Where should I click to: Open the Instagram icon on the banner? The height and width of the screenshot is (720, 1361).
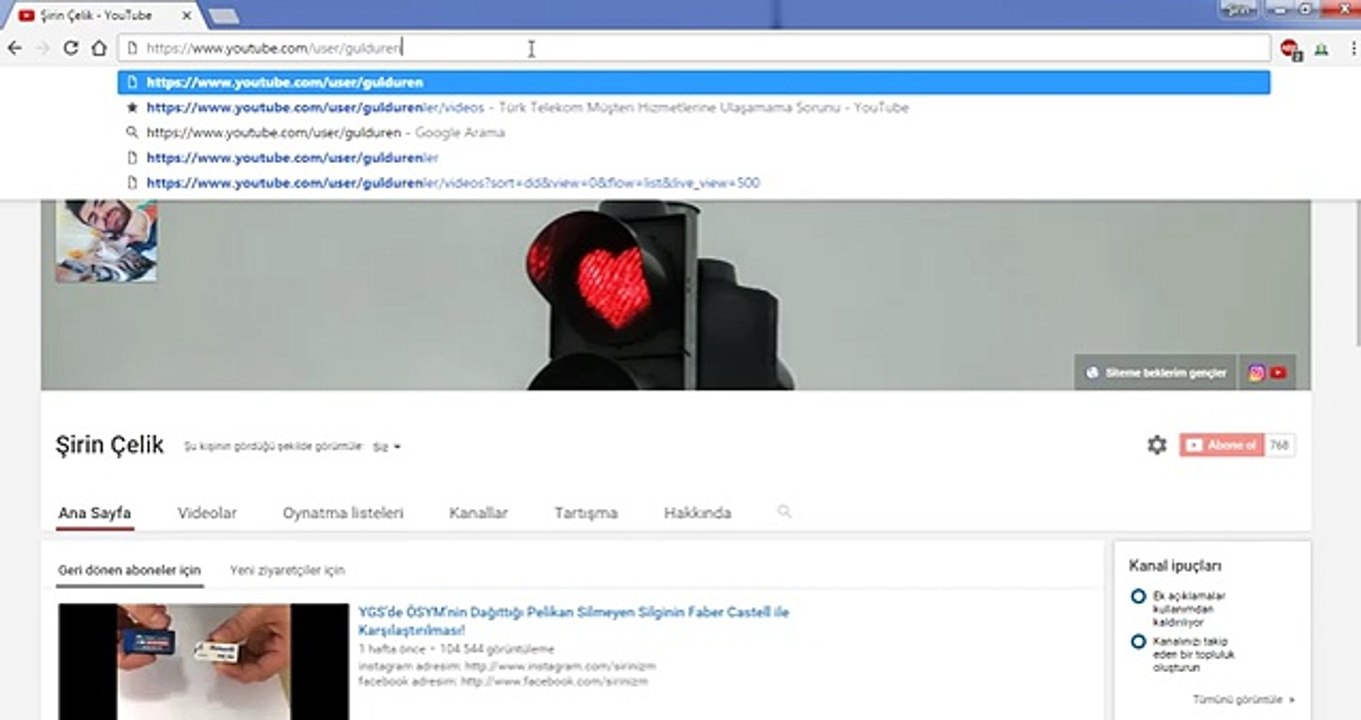coord(1257,373)
